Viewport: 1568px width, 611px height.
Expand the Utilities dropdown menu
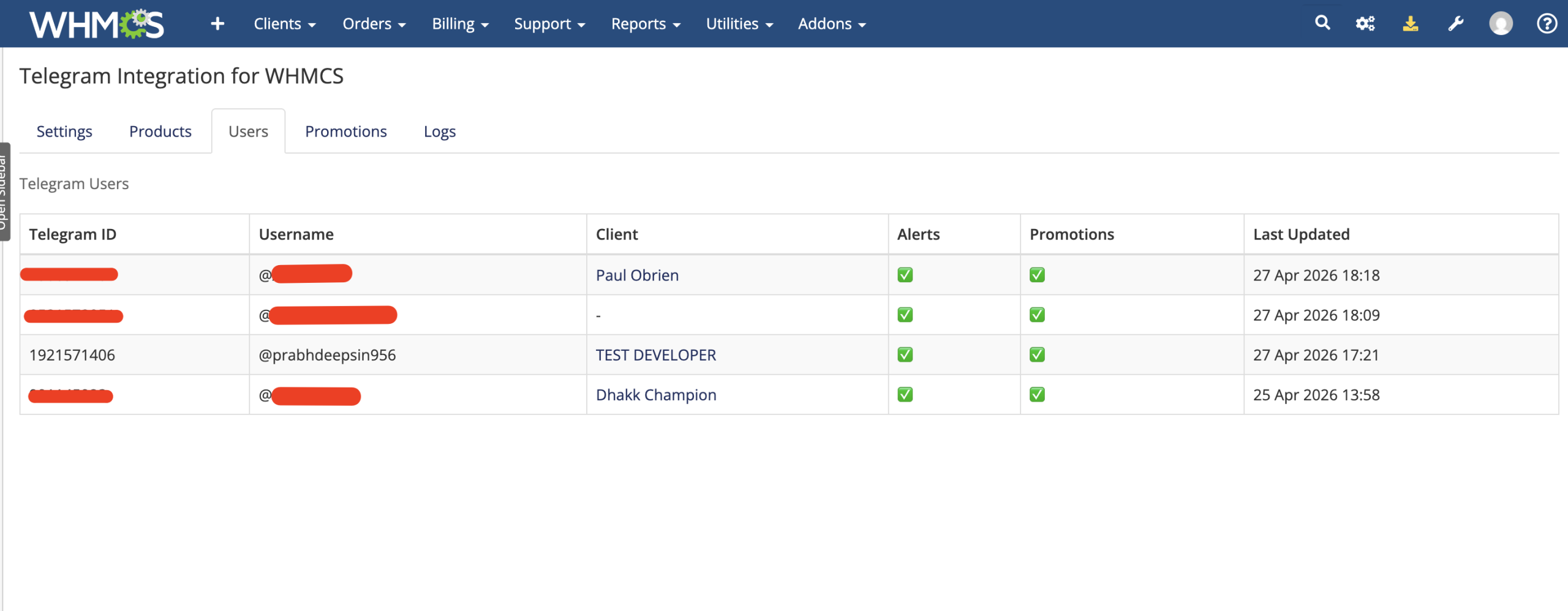click(x=739, y=24)
